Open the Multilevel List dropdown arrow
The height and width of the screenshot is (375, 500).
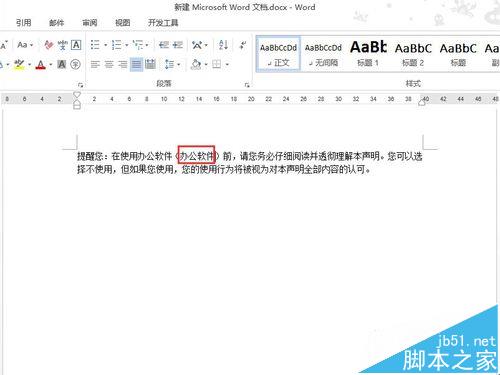(147, 45)
